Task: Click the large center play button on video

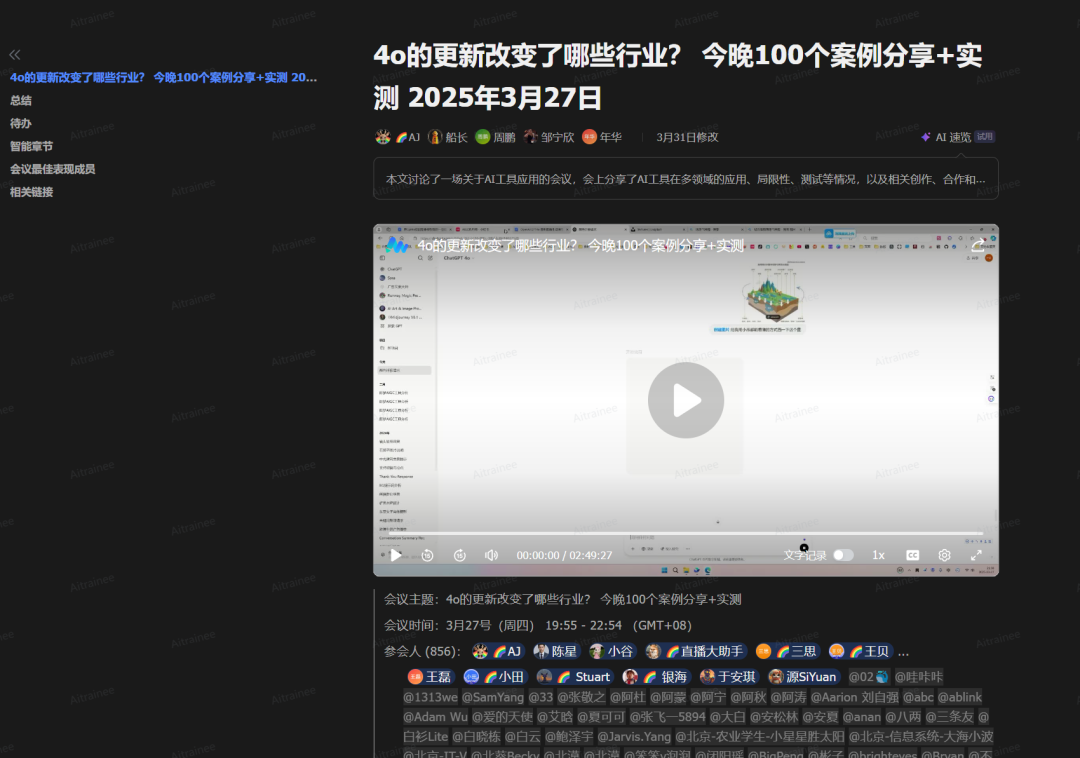Action: click(x=685, y=400)
